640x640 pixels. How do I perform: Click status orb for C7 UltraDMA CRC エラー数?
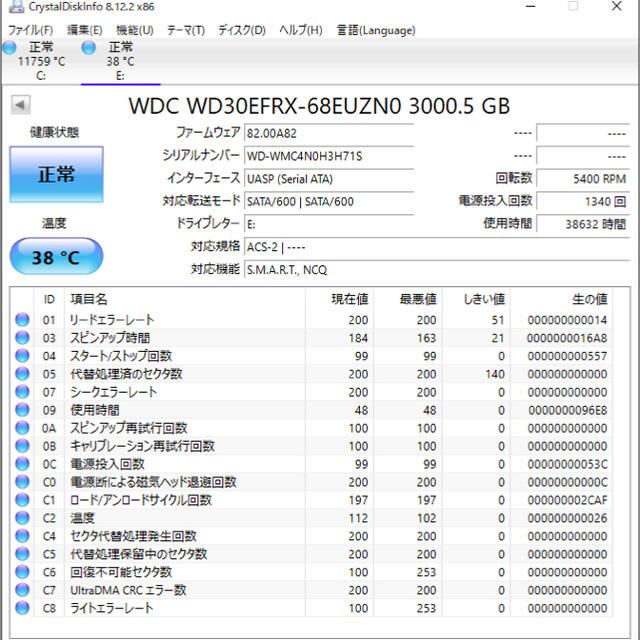click(x=22, y=589)
